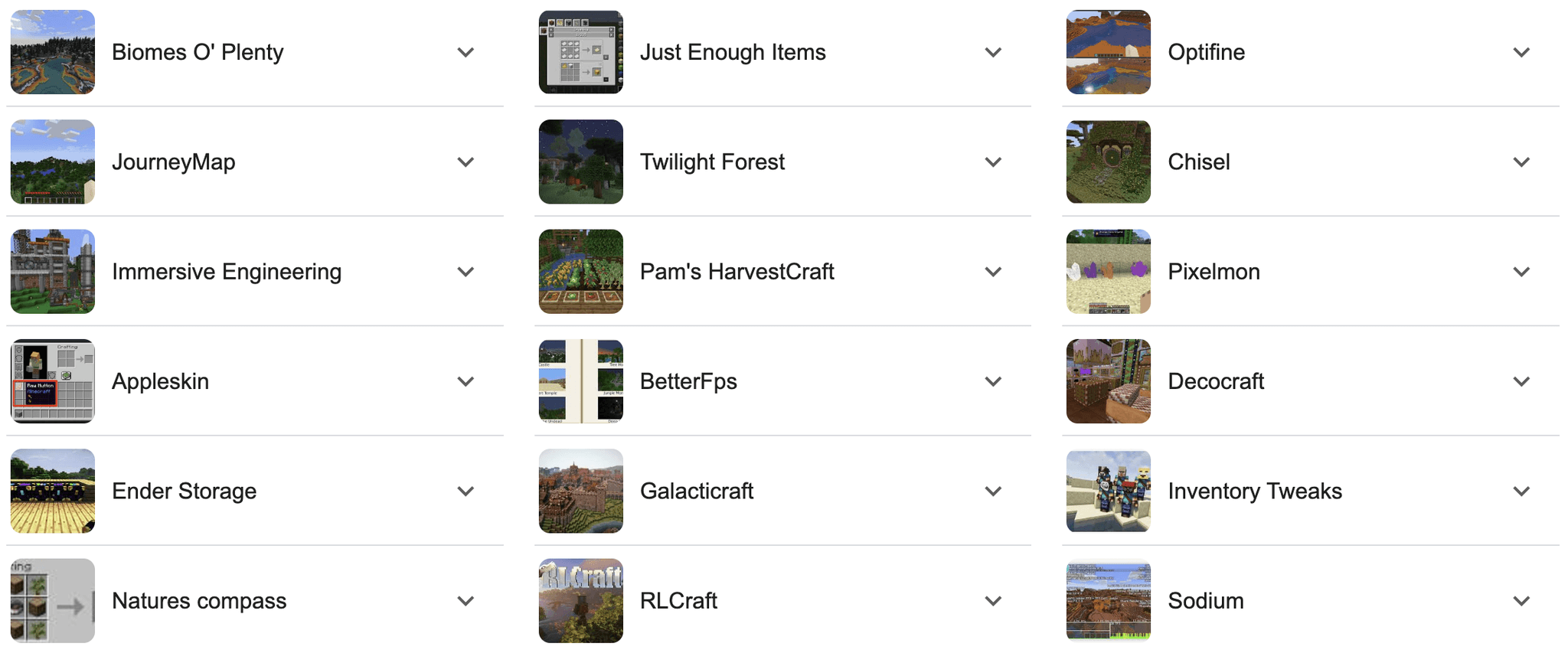Click the Chisel mod name
Viewport: 1568px width, 650px height.
1198,162
